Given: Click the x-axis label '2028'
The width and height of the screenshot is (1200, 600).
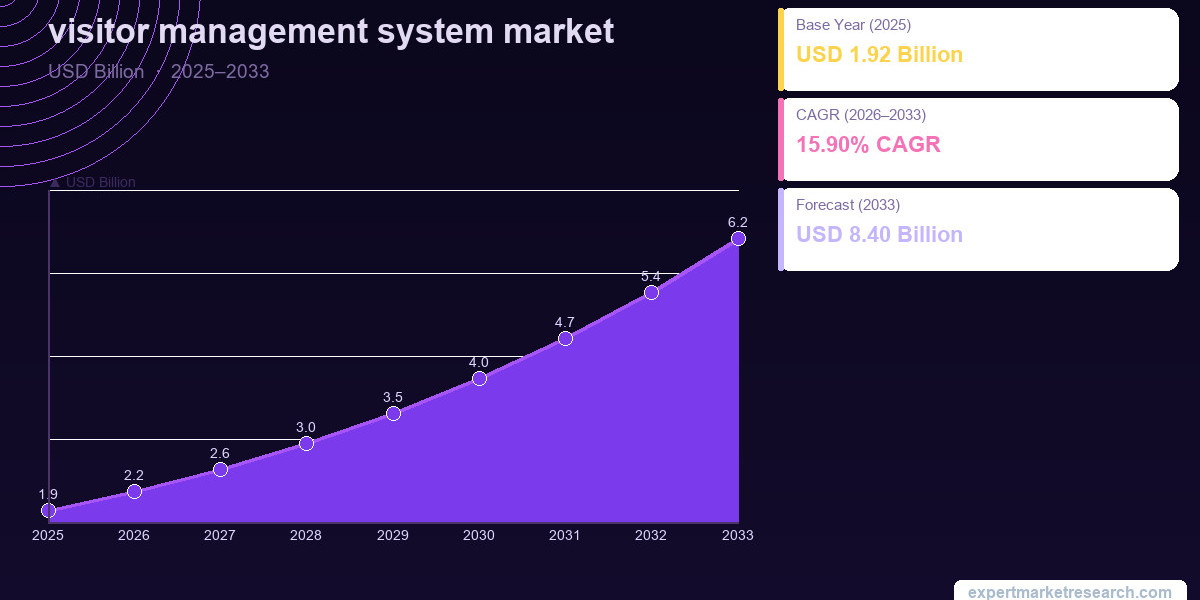Looking at the screenshot, I should (x=306, y=535).
